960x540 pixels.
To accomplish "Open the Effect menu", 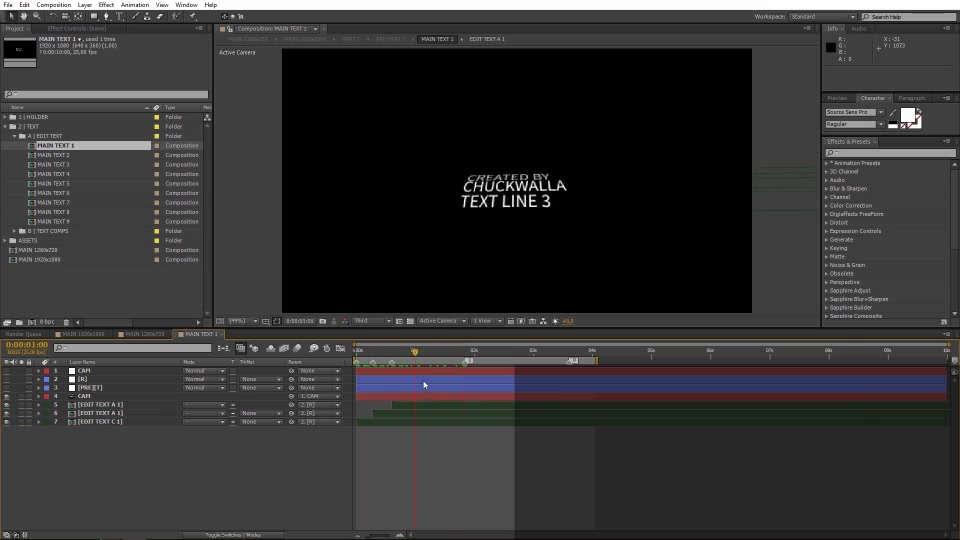I will pyautogui.click(x=106, y=5).
